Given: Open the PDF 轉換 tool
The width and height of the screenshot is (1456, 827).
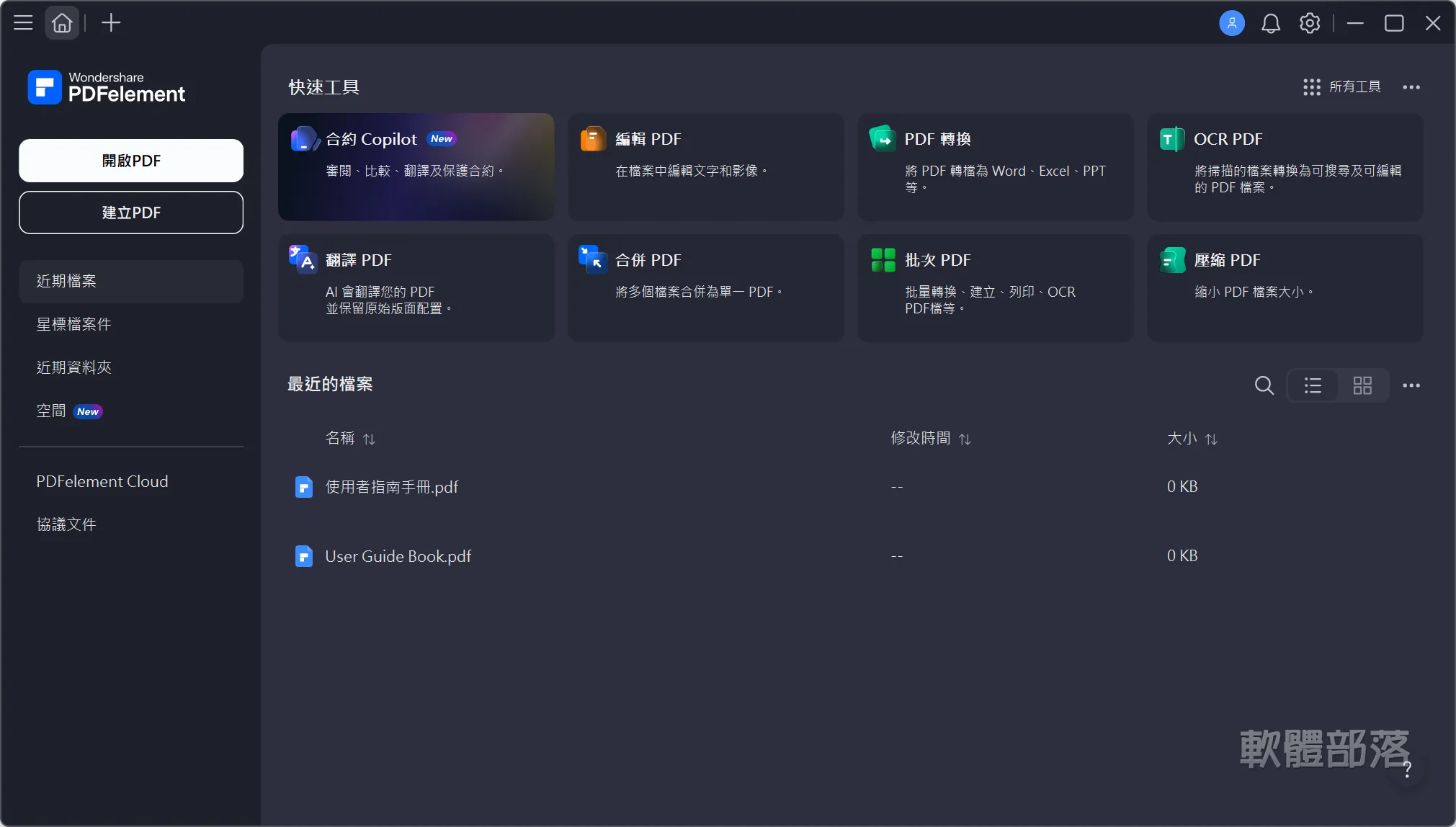Looking at the screenshot, I should (x=995, y=166).
